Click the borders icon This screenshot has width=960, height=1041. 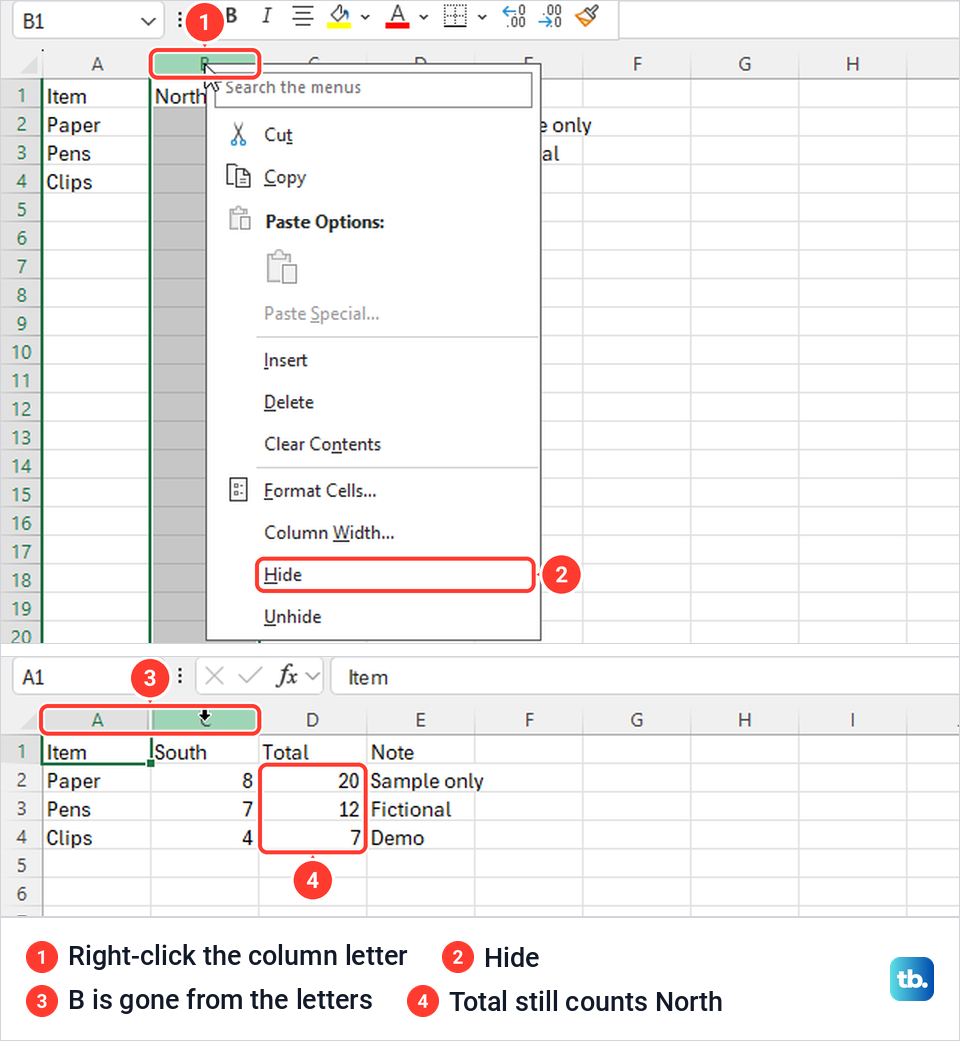point(455,16)
